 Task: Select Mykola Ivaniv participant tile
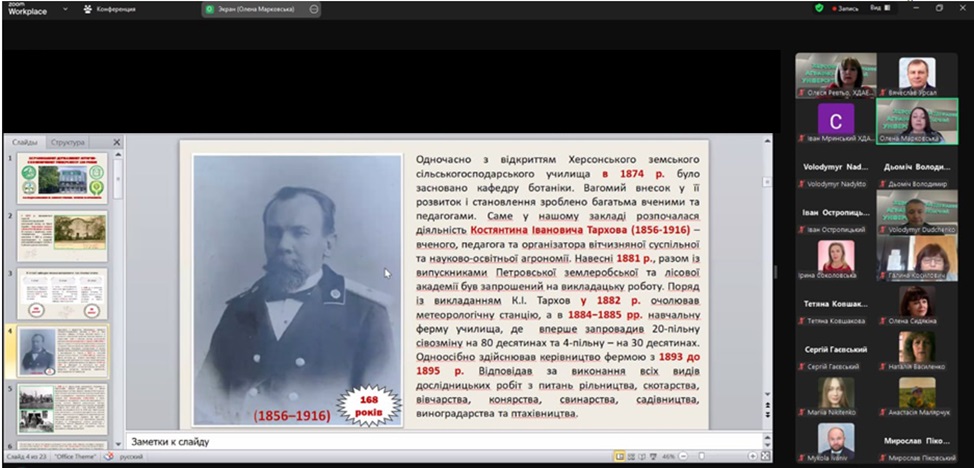pyautogui.click(x=836, y=442)
